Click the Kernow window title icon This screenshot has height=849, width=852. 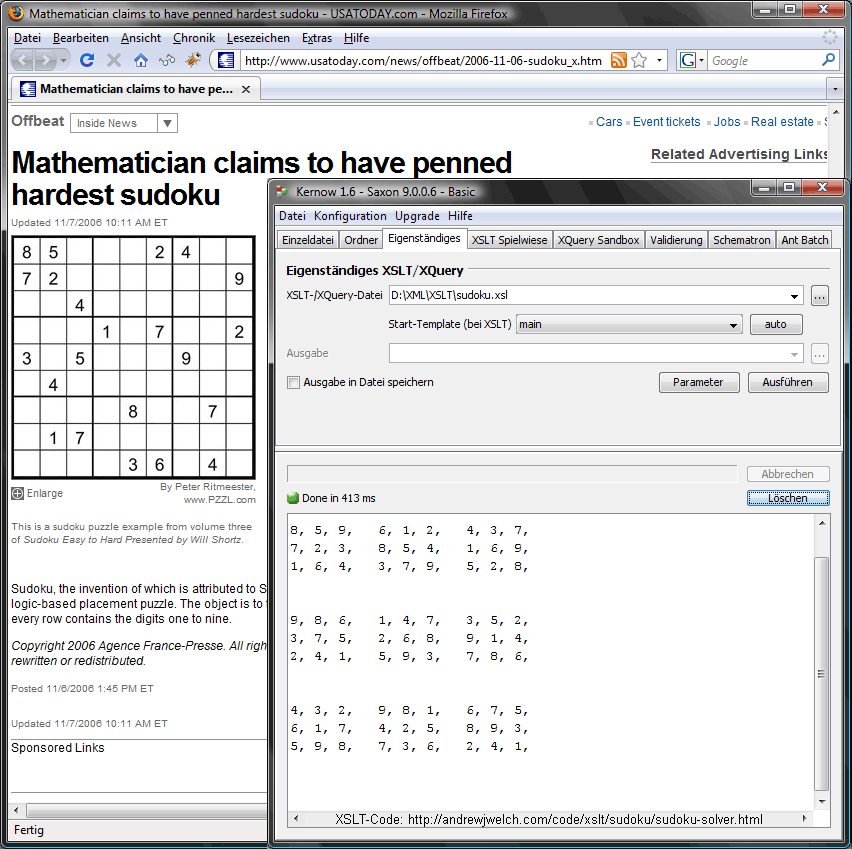pyautogui.click(x=281, y=192)
